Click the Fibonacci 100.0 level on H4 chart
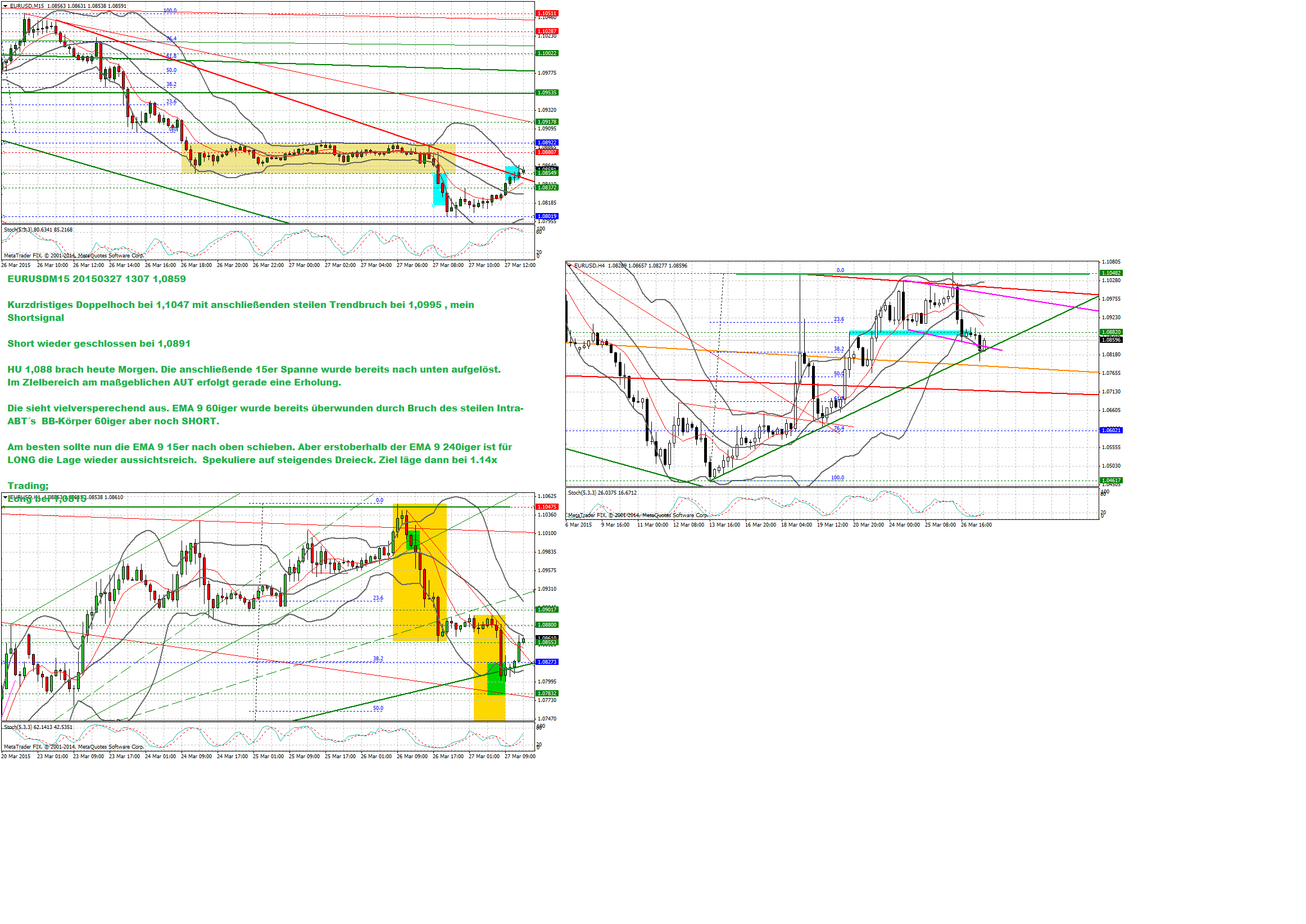Image resolution: width=1306 pixels, height=924 pixels. [838, 478]
